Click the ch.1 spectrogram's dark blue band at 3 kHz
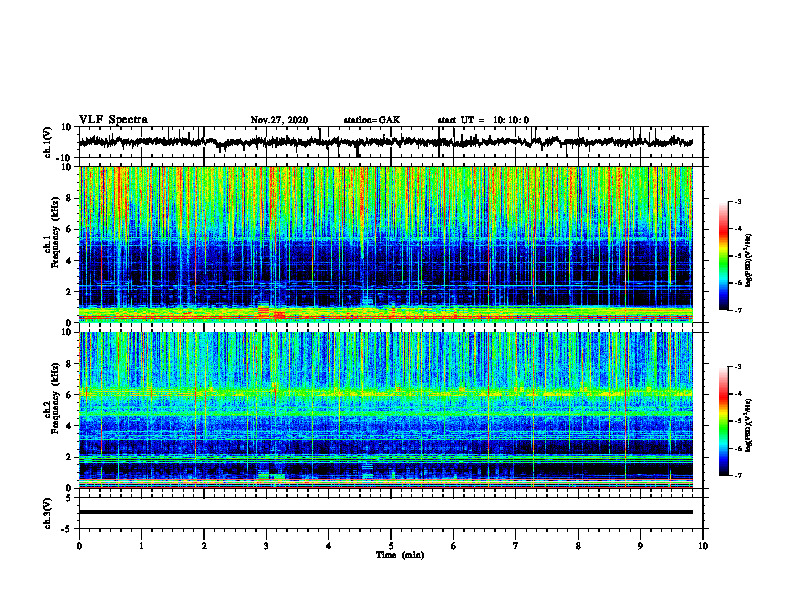This screenshot has width=792, height=612. [385, 276]
